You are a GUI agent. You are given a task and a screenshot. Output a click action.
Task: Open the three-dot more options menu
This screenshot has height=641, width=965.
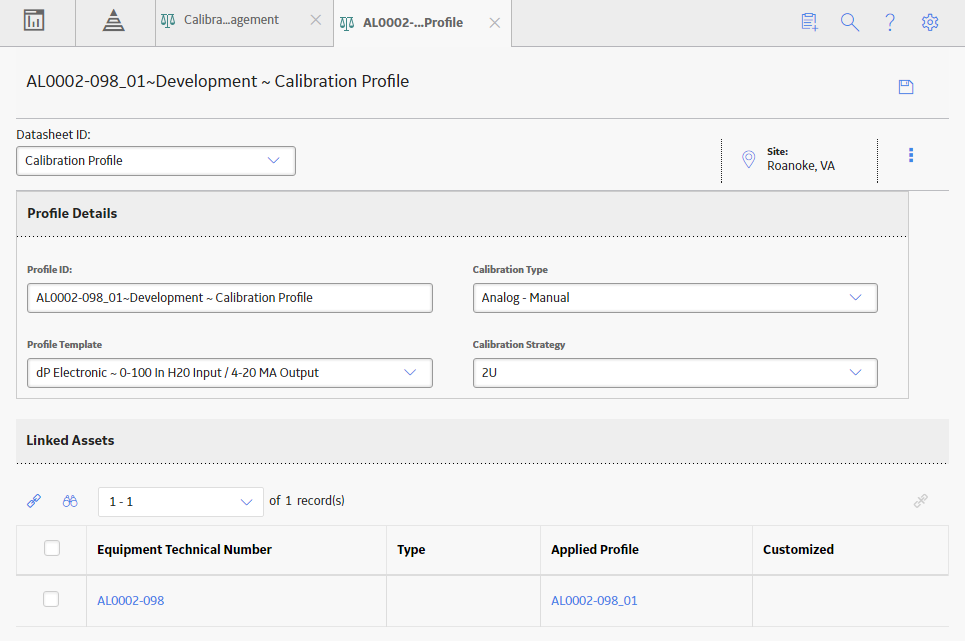911,155
